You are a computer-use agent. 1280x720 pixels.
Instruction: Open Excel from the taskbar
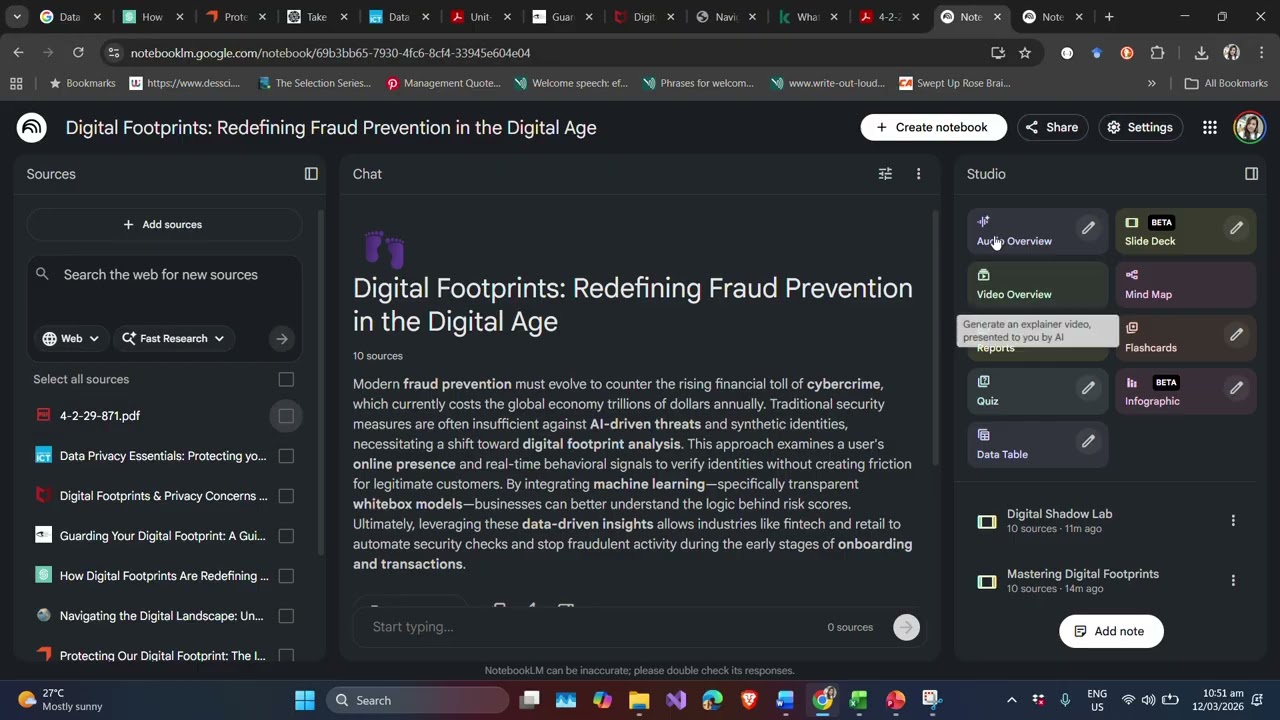(858, 700)
